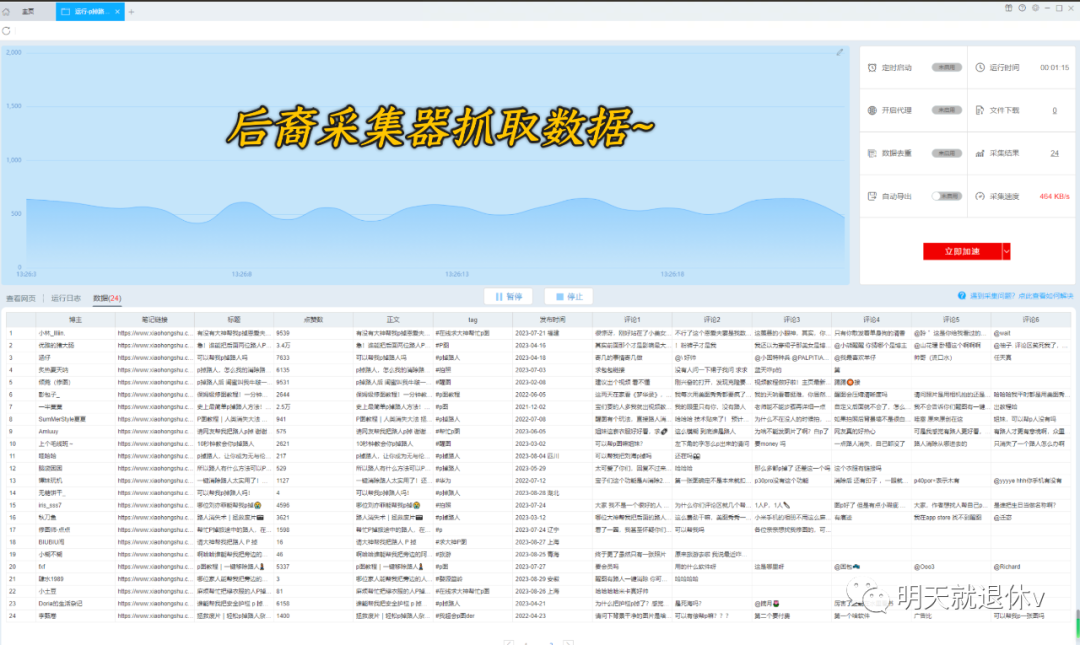
Task: Close the active 运行 task tab
Action: pos(118,11)
